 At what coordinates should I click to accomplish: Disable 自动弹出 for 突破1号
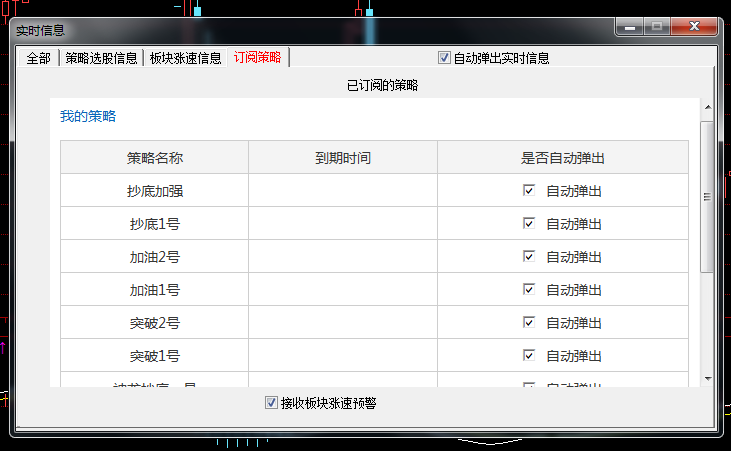coord(529,356)
